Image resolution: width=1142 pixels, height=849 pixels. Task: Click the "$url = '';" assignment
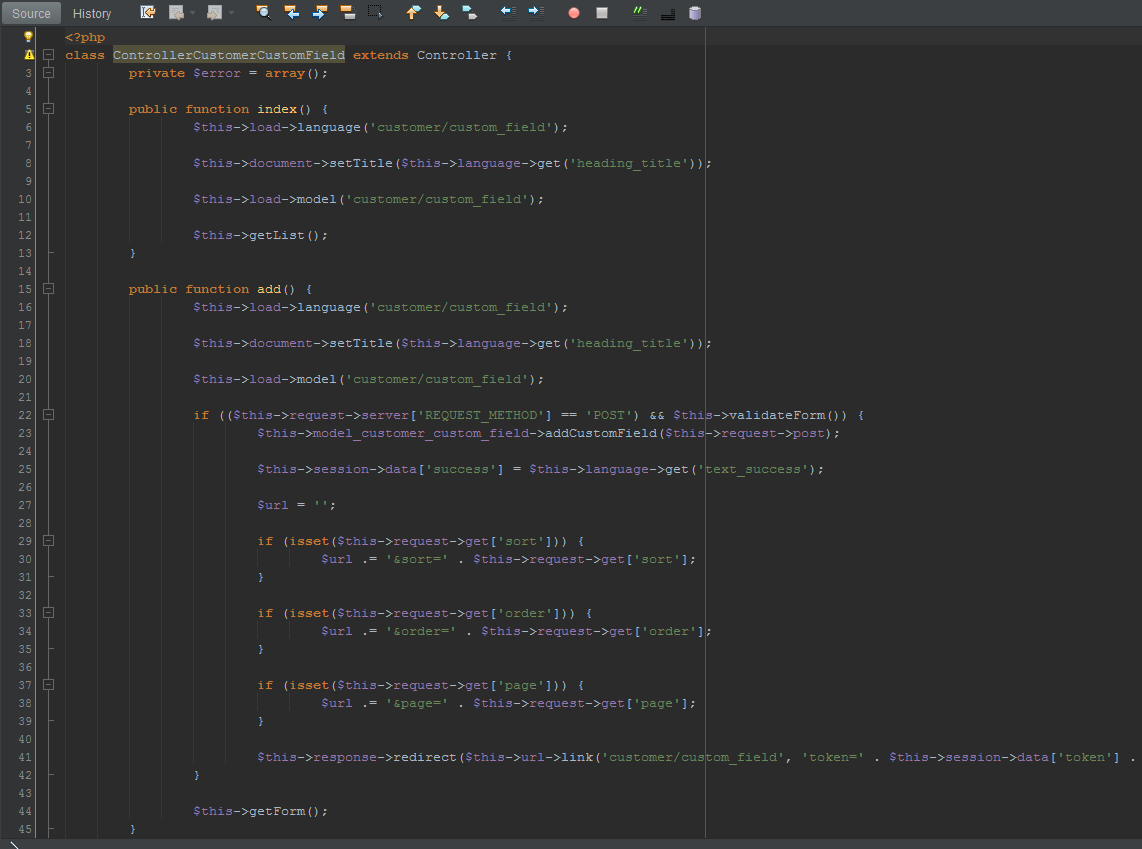pyautogui.click(x=296, y=505)
